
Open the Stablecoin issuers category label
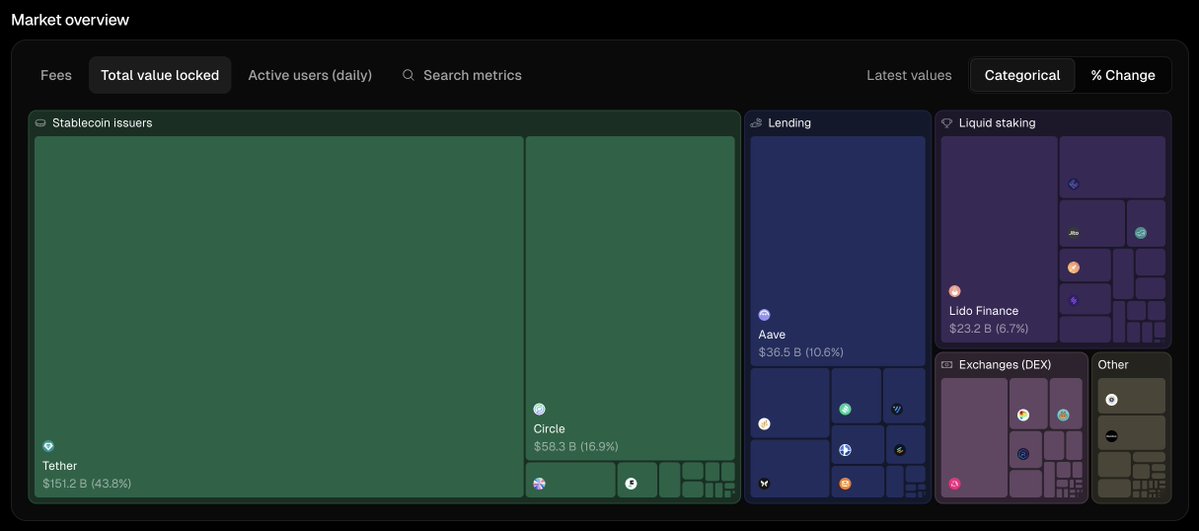click(x=102, y=123)
